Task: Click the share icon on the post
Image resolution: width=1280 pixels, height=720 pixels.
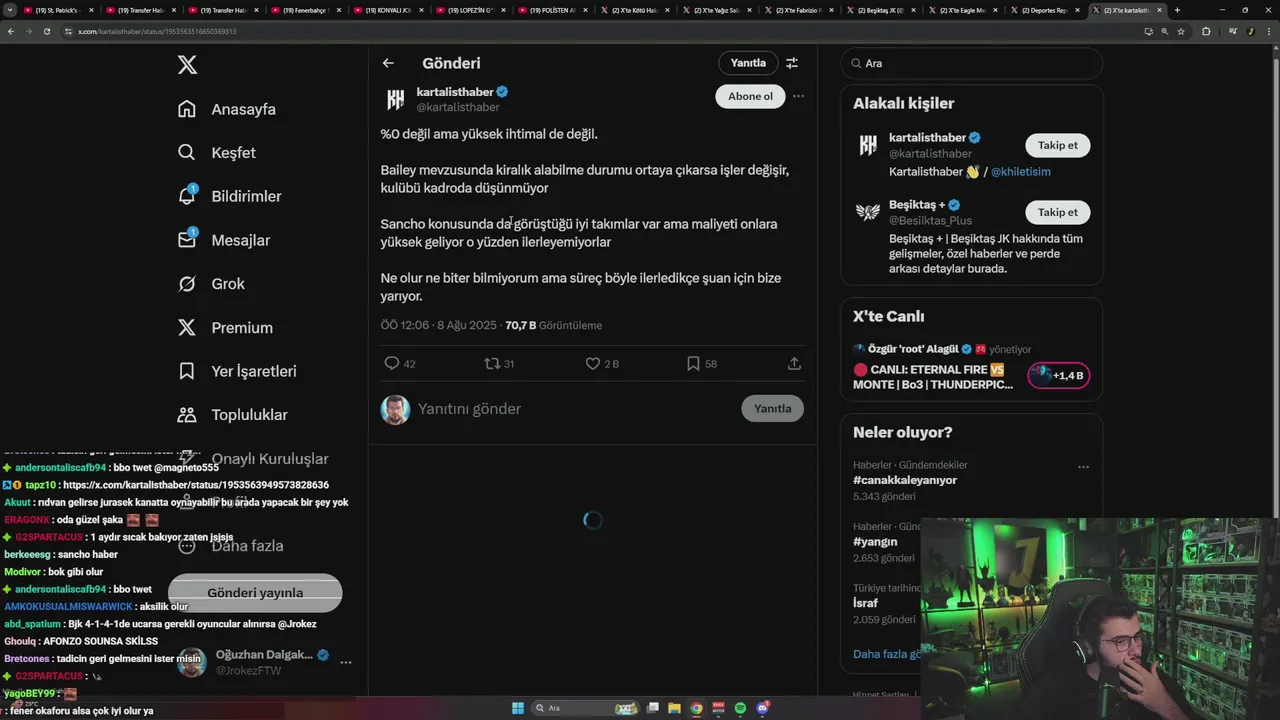Action: click(794, 364)
